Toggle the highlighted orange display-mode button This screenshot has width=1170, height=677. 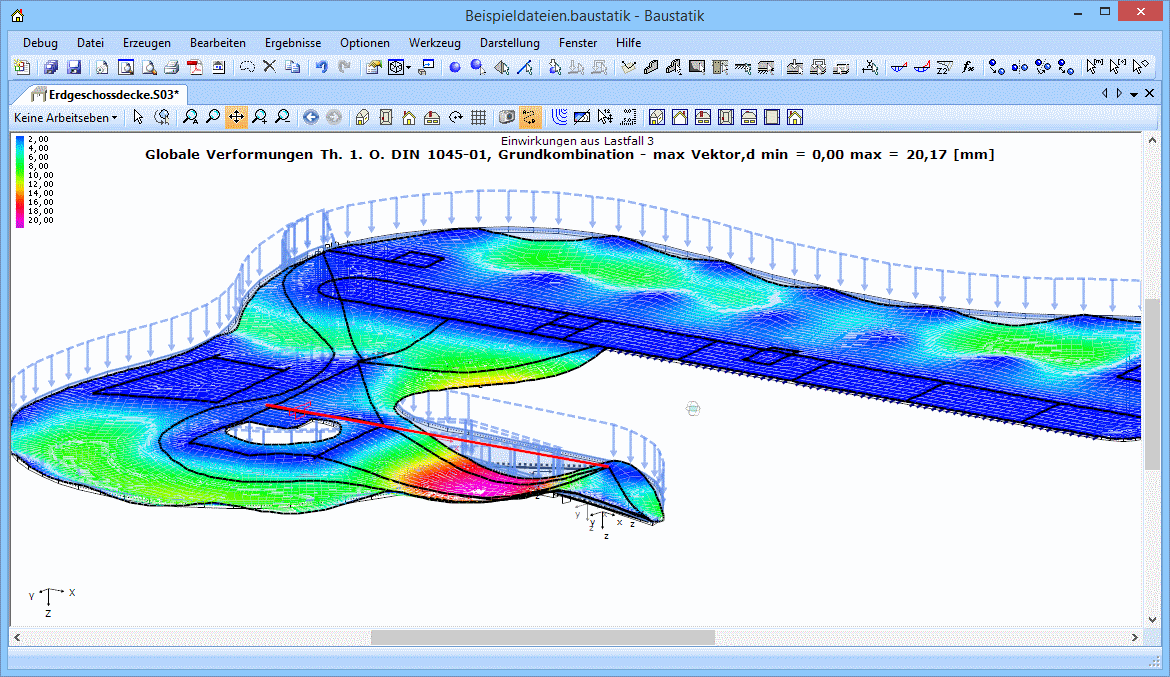coord(530,117)
